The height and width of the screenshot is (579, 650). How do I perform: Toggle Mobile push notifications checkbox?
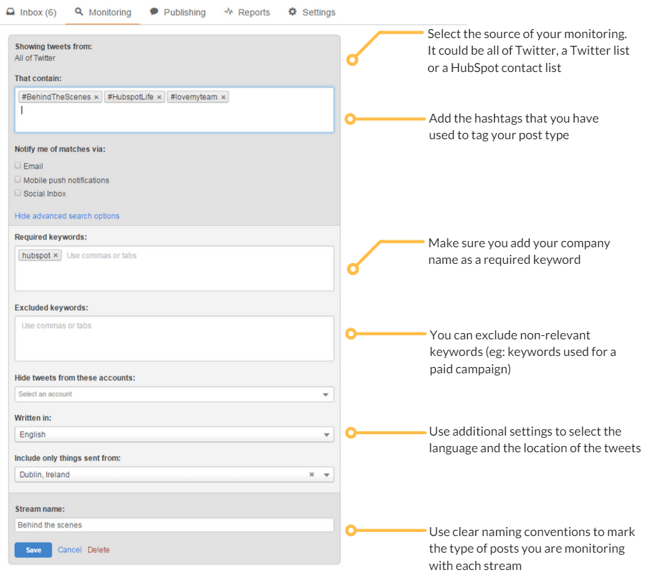click(x=18, y=180)
